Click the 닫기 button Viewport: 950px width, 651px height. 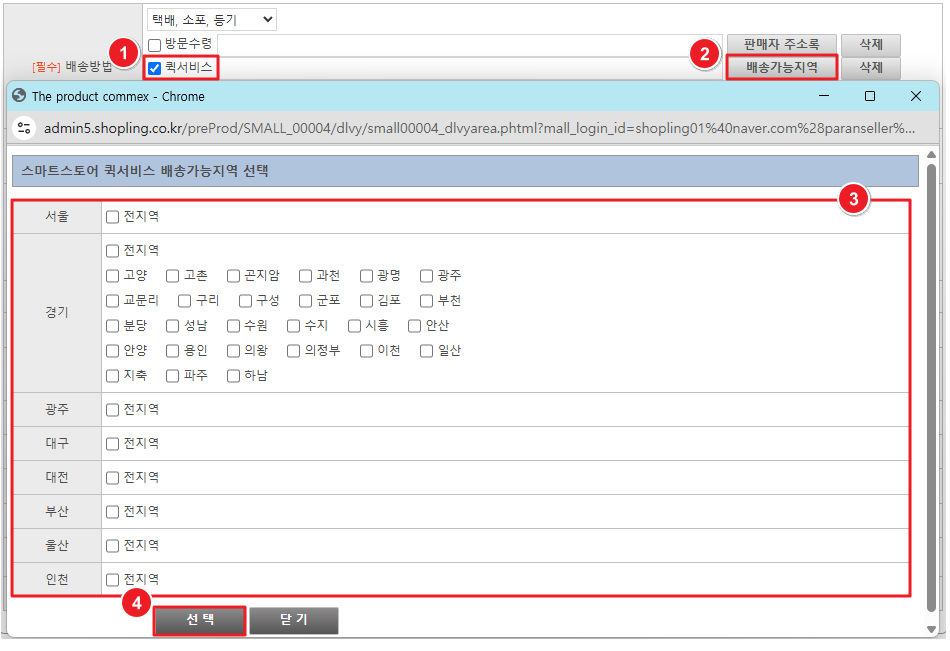click(x=294, y=620)
